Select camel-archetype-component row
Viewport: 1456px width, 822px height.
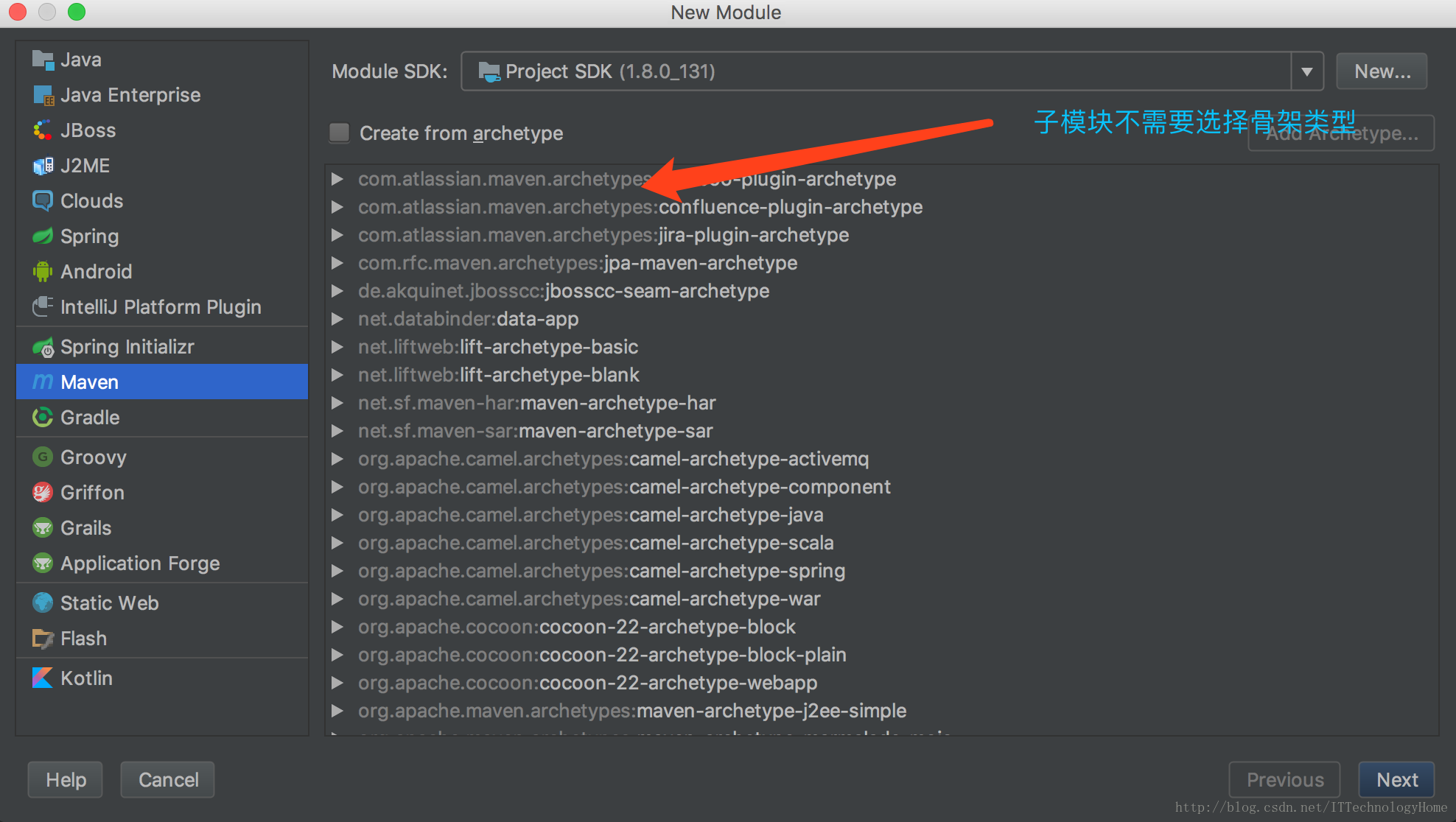[881, 487]
